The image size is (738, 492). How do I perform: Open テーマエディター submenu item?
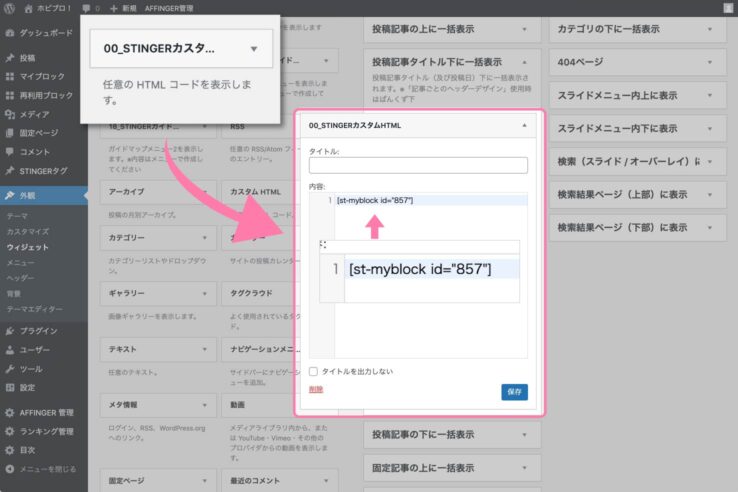click(35, 309)
